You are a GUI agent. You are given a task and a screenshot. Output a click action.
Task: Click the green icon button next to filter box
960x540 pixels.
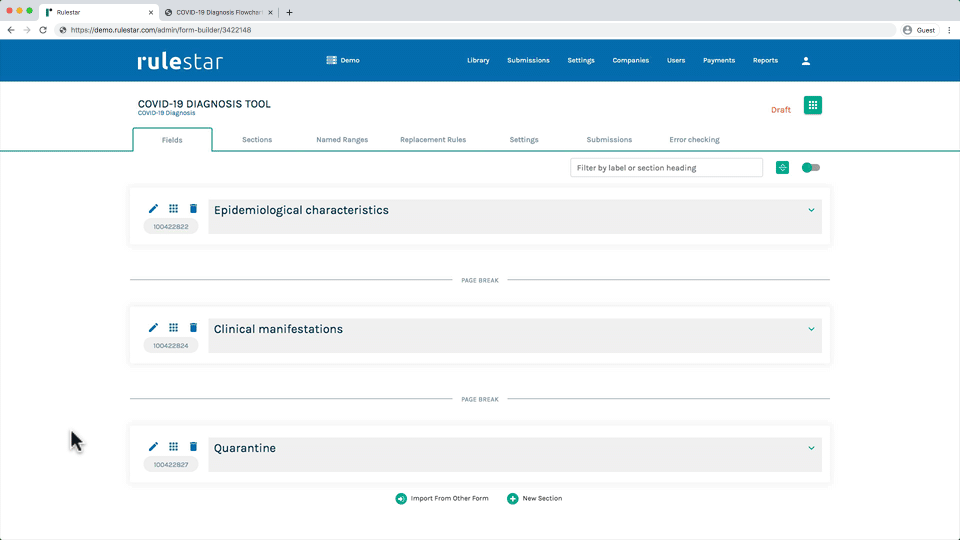point(782,168)
